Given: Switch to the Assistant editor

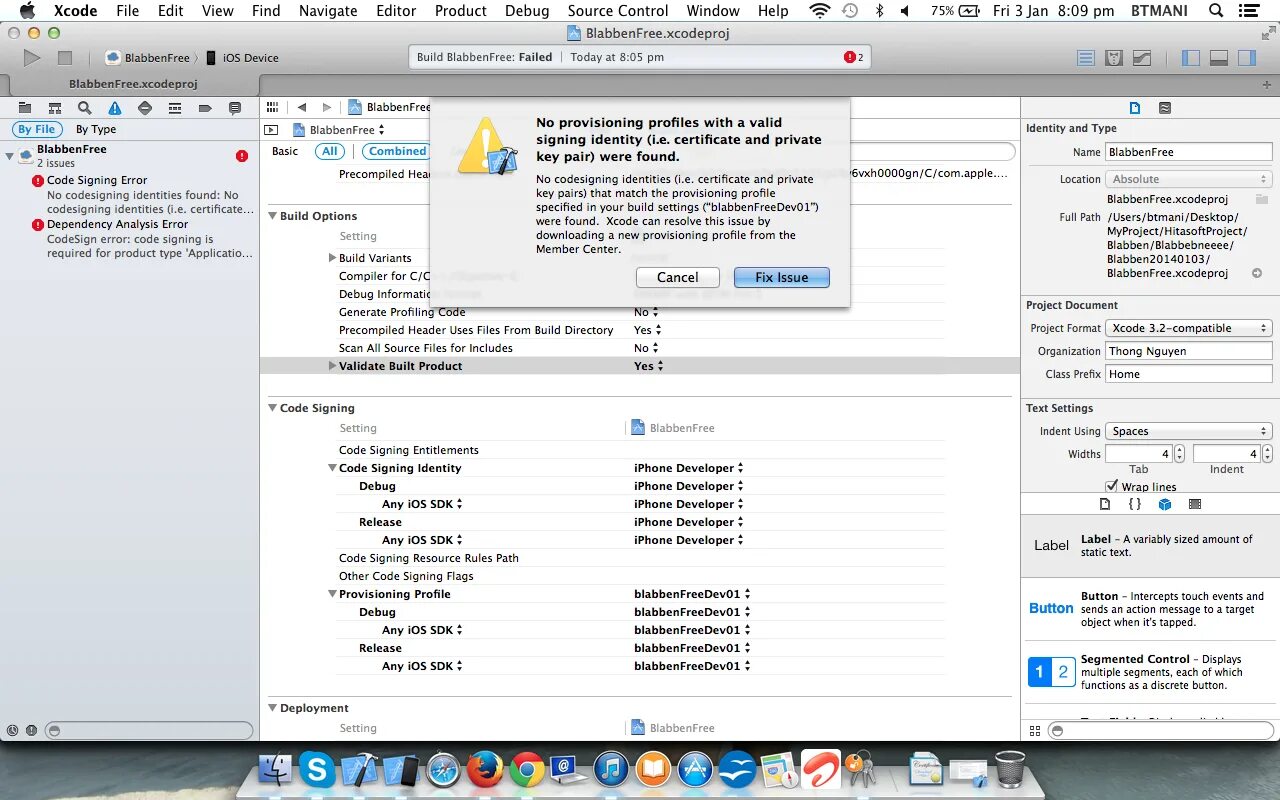Looking at the screenshot, I should coord(1114,58).
